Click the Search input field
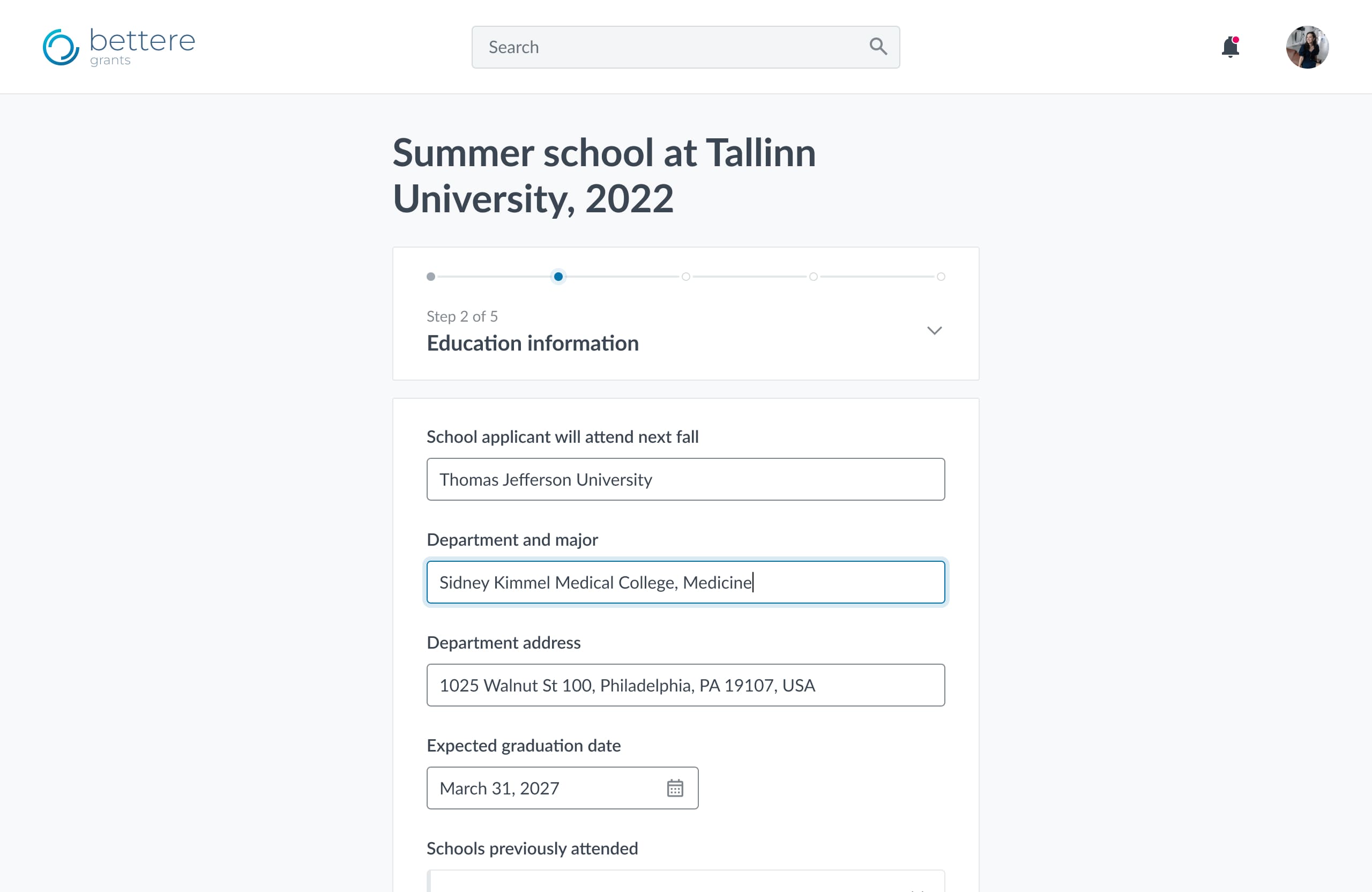Screen dimensions: 1372x892 tap(663, 47)
